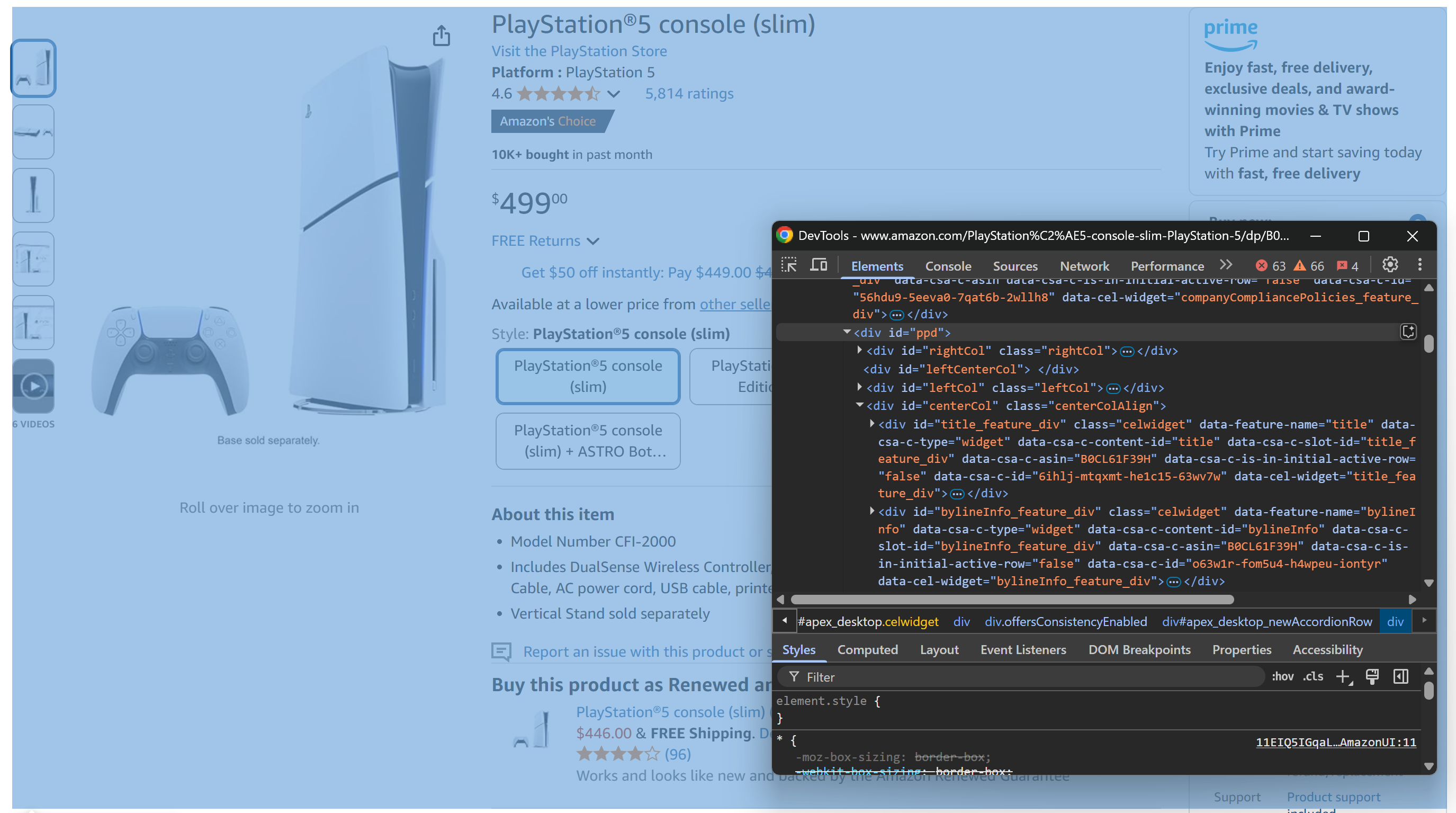Open the 5,814 ratings link
Screen dimensions: 1456x813
point(689,93)
